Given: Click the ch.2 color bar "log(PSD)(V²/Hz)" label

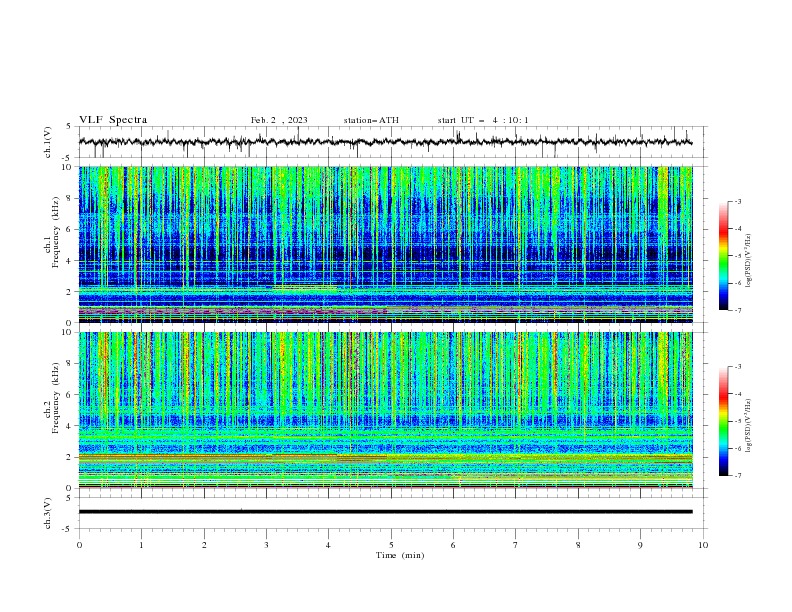Looking at the screenshot, I should (x=749, y=425).
